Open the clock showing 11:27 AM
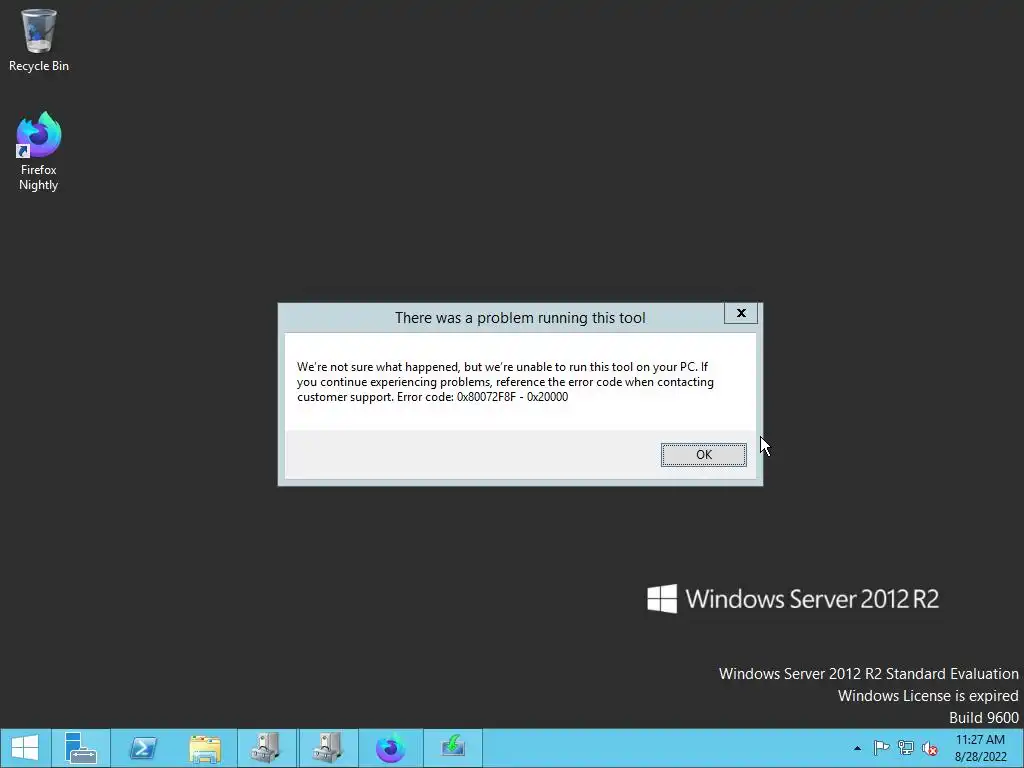Viewport: 1024px width, 768px height. 980,748
